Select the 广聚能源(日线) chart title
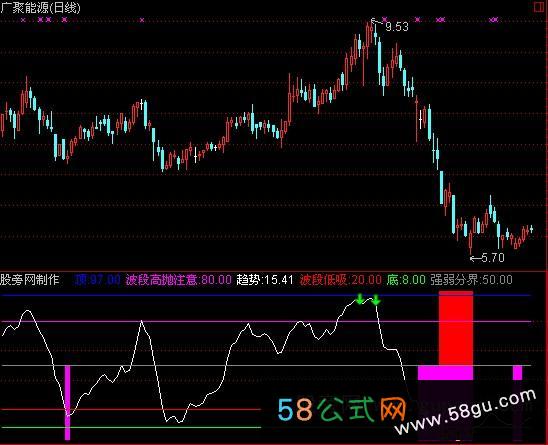 [40, 8]
